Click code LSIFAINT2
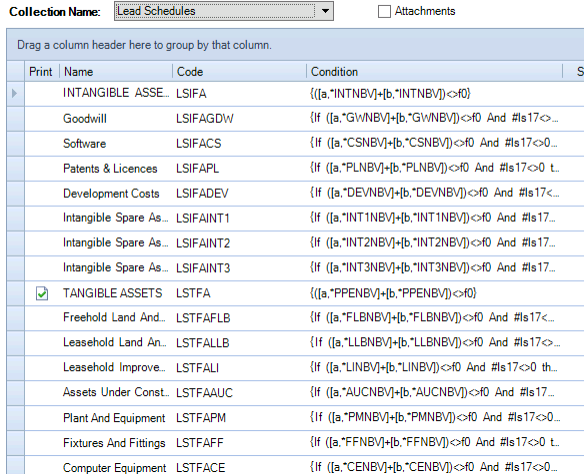This screenshot has width=584, height=474. click(203, 243)
